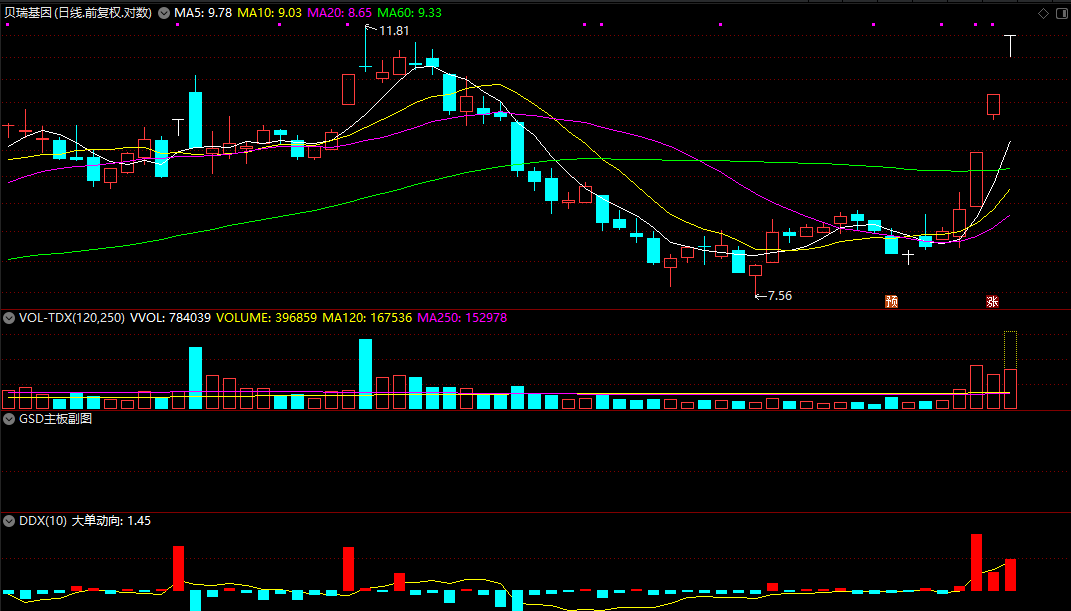Expand the GSD主板副图 dropdown arrow
The width and height of the screenshot is (1071, 611).
coord(9,419)
